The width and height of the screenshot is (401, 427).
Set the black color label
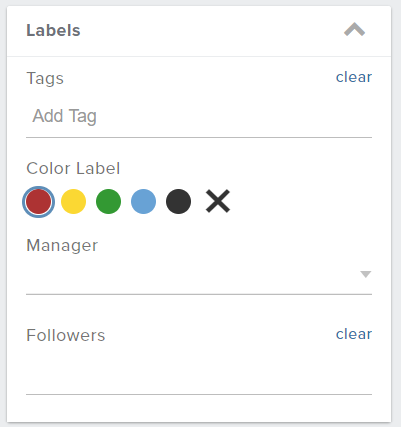click(178, 202)
